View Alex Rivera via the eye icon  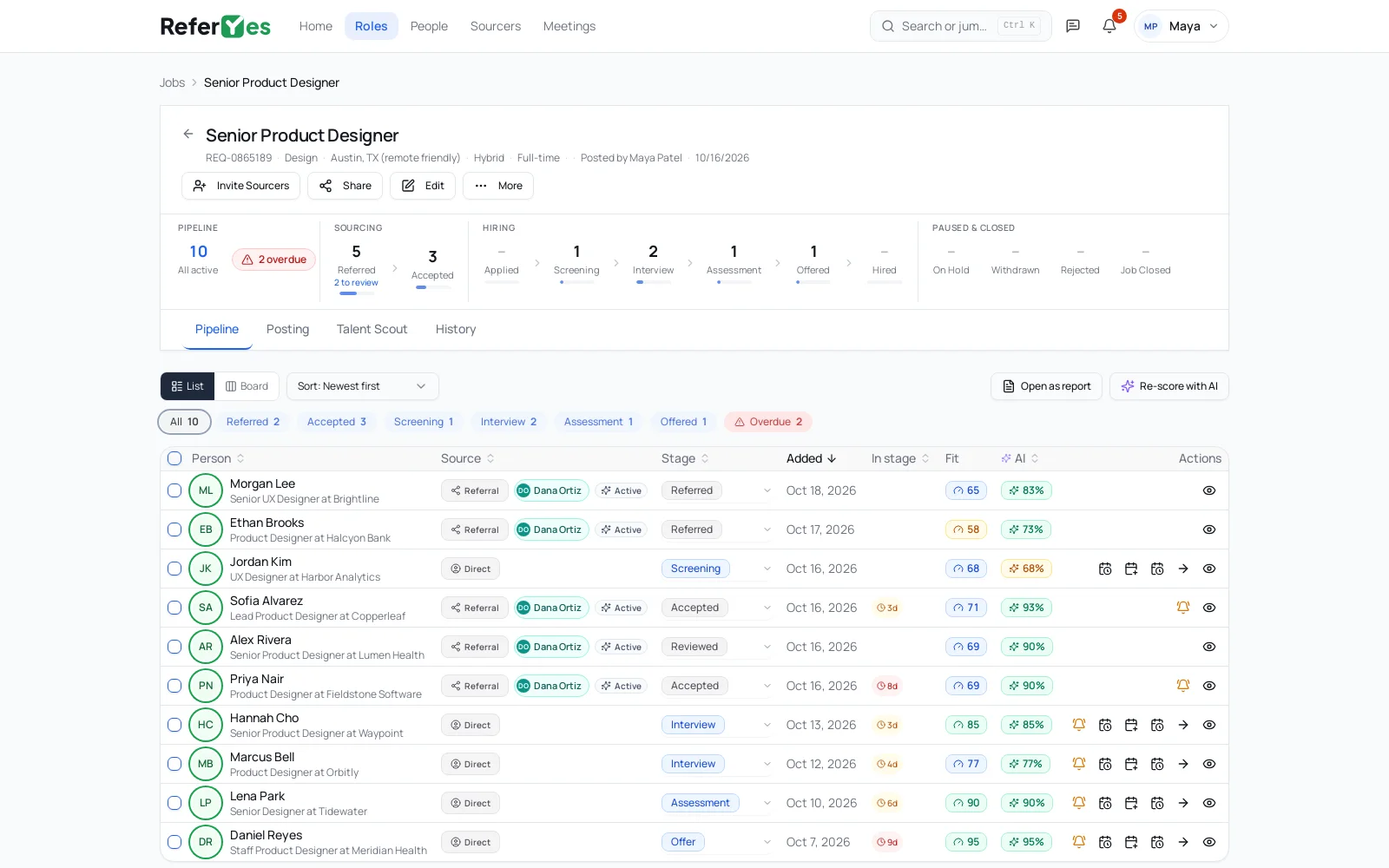(x=1209, y=647)
